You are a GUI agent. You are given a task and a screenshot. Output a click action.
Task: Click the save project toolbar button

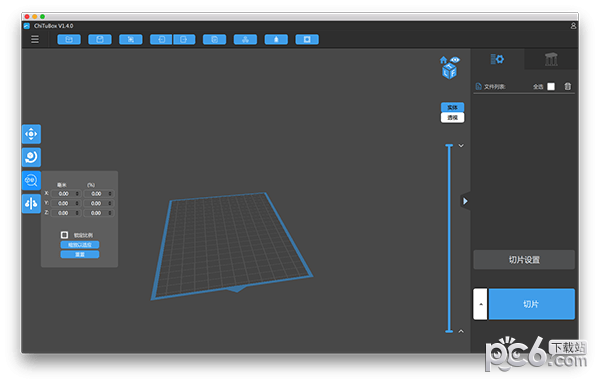[x=100, y=39]
